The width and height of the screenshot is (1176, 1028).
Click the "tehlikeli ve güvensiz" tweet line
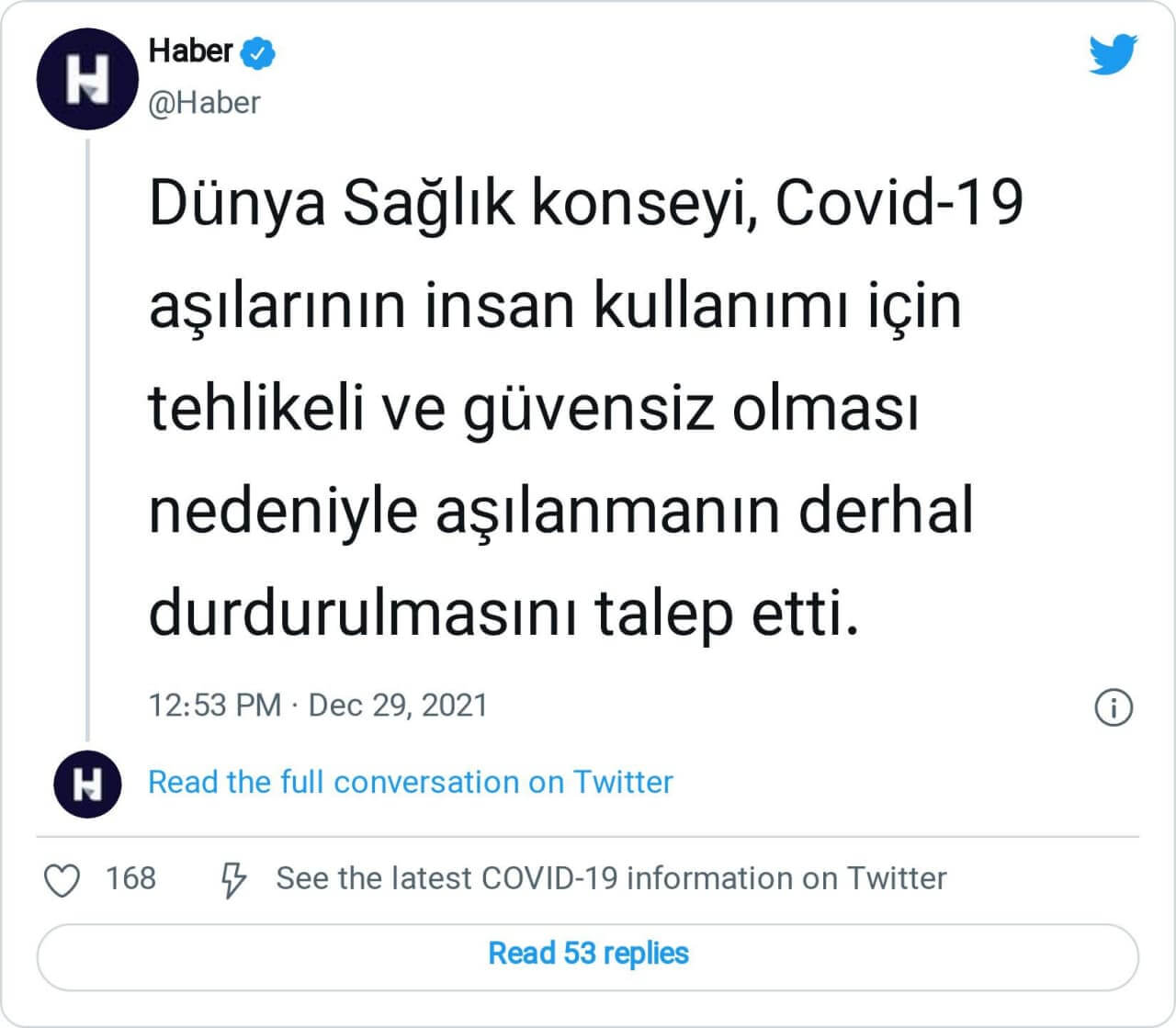[x=431, y=409]
